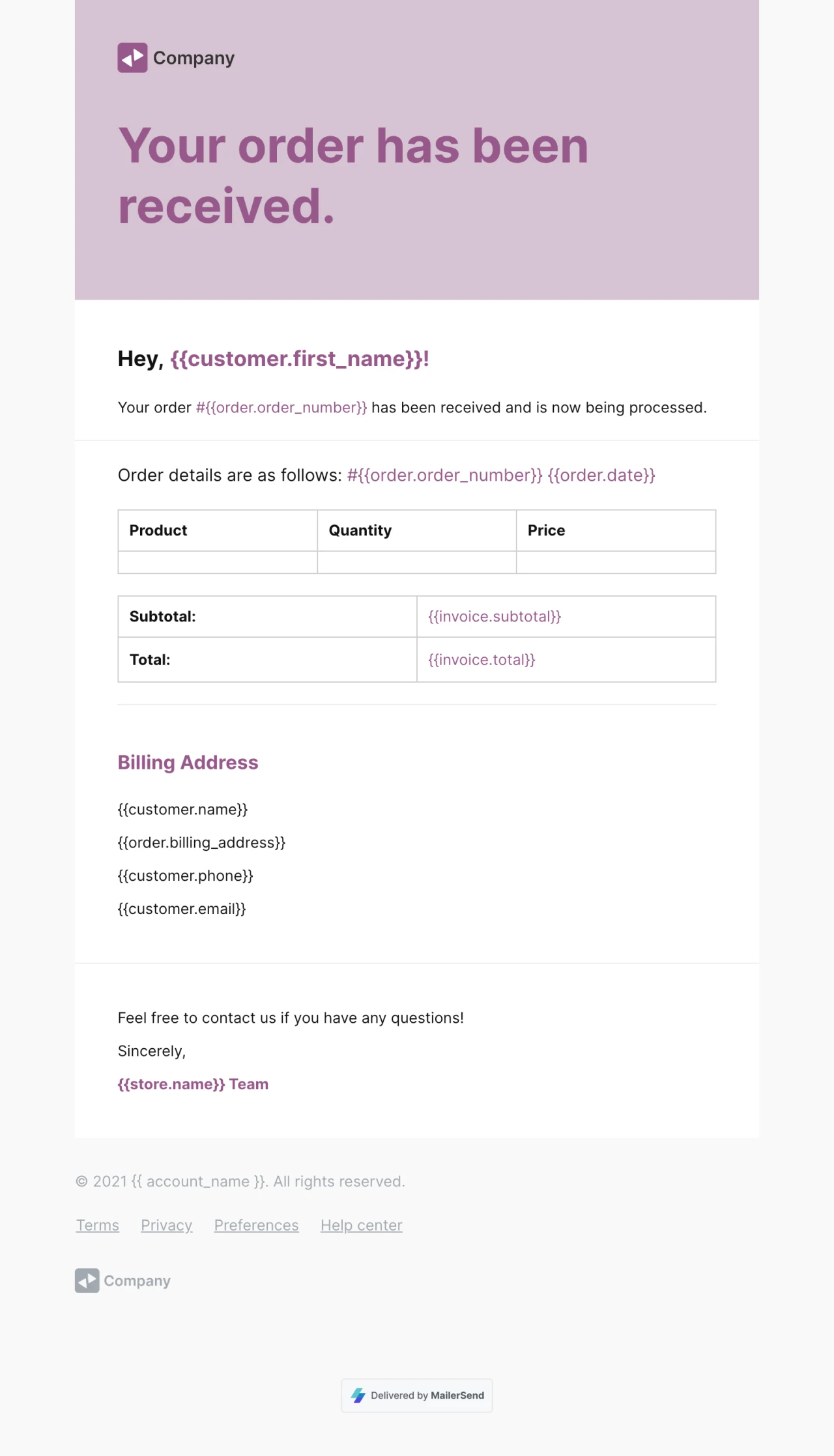Click the customer.email placeholder line
This screenshot has height=1456, width=834.
point(182,909)
